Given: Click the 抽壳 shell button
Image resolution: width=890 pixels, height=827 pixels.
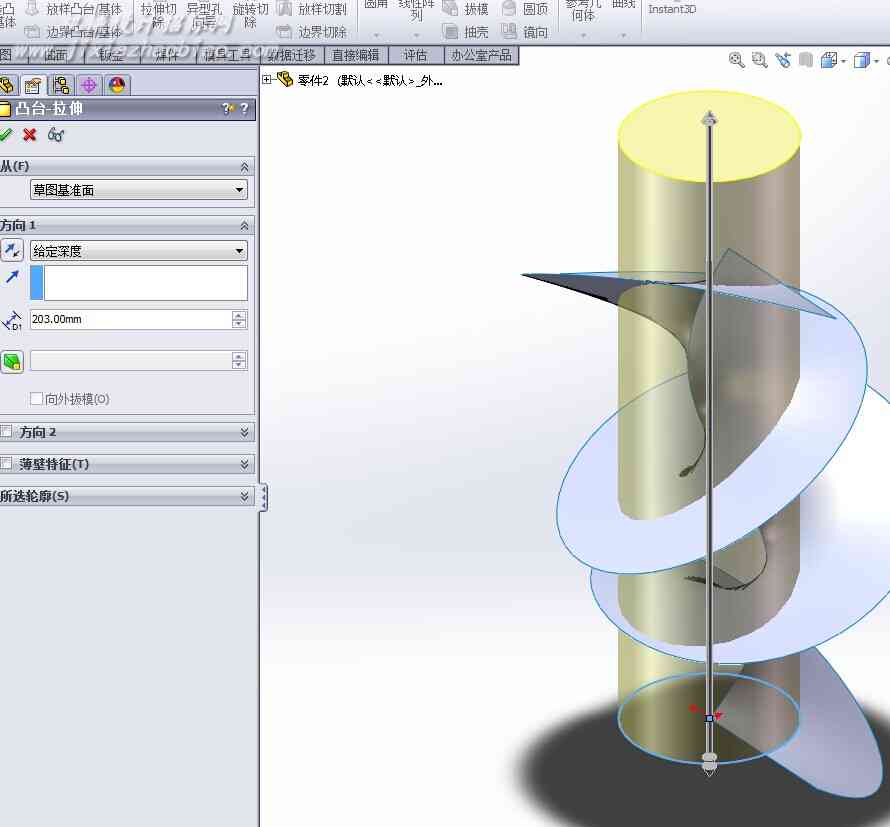Looking at the screenshot, I should point(466,32).
